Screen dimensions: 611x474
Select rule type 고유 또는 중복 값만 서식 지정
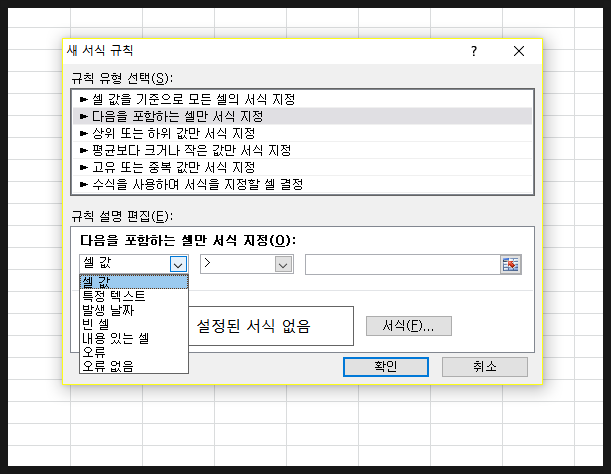302,167
